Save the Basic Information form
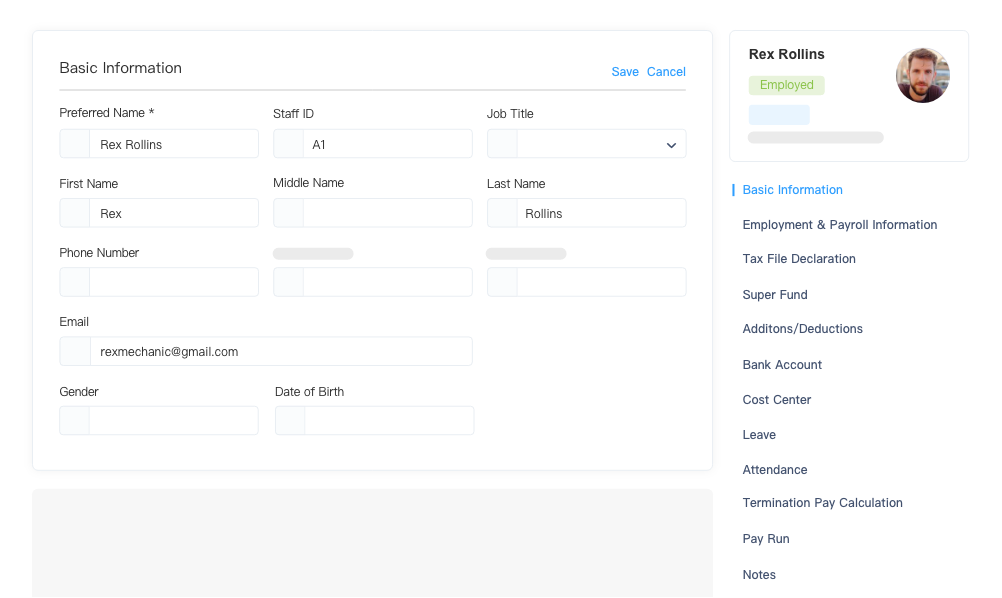Viewport: 1002px width, 598px height. point(624,72)
